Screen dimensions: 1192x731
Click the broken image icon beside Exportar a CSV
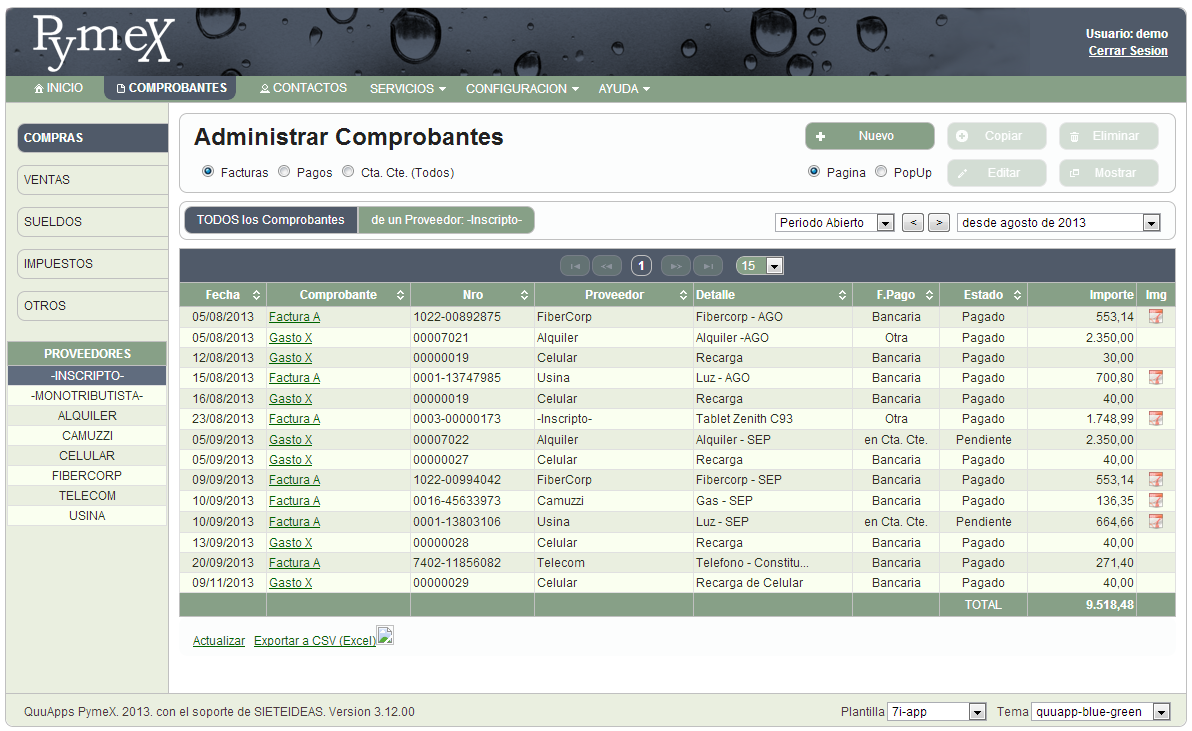[x=385, y=637]
